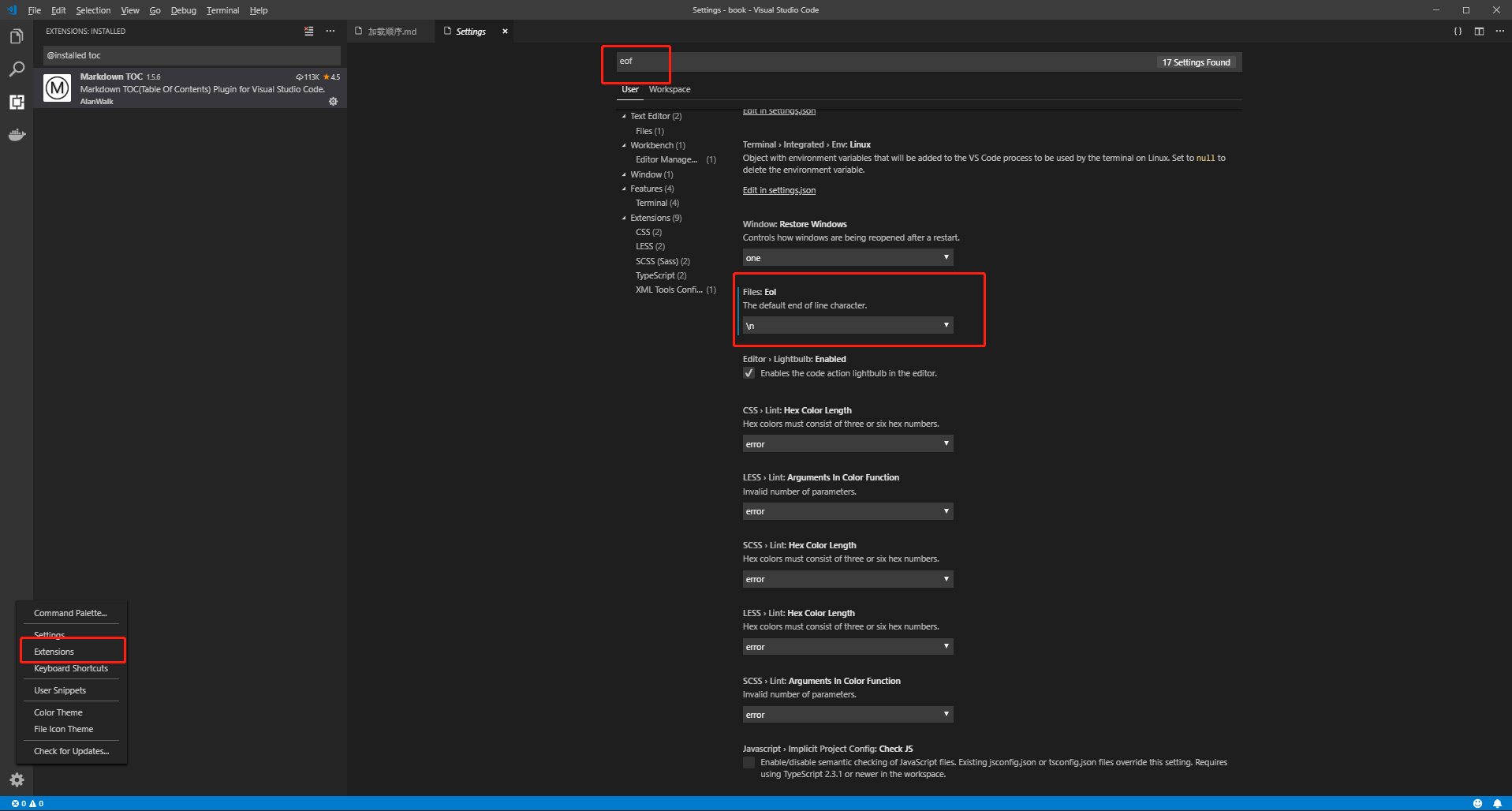Click errors and warnings status bar indicator
This screenshot has height=811, width=1512.
point(28,803)
